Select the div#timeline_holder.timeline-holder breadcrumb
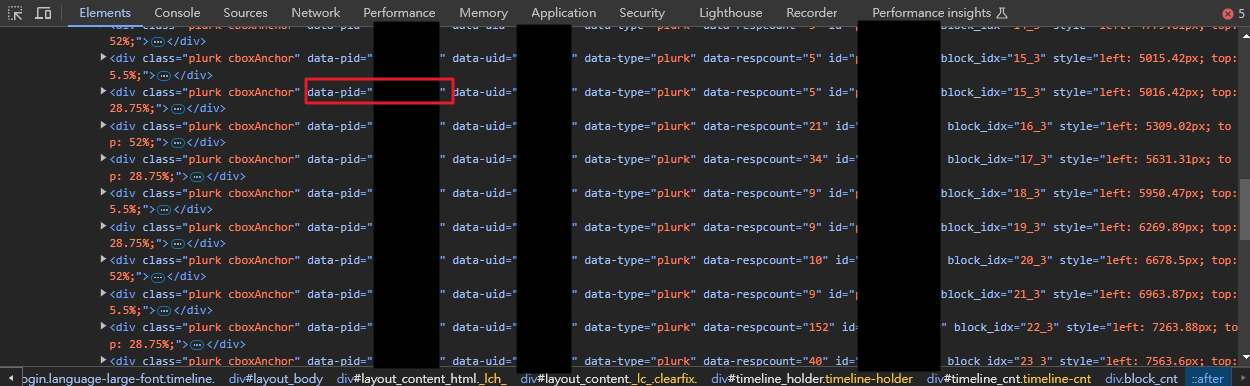The image size is (1250, 386). (x=812, y=379)
